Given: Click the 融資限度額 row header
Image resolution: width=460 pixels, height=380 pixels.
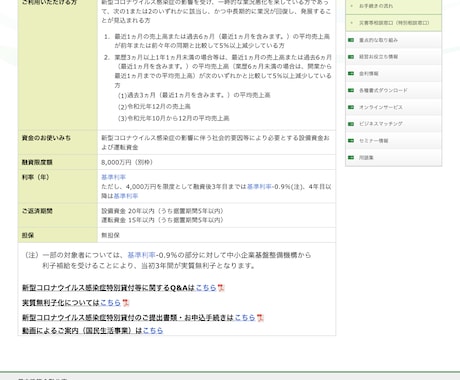Looking at the screenshot, I should 58,162.
